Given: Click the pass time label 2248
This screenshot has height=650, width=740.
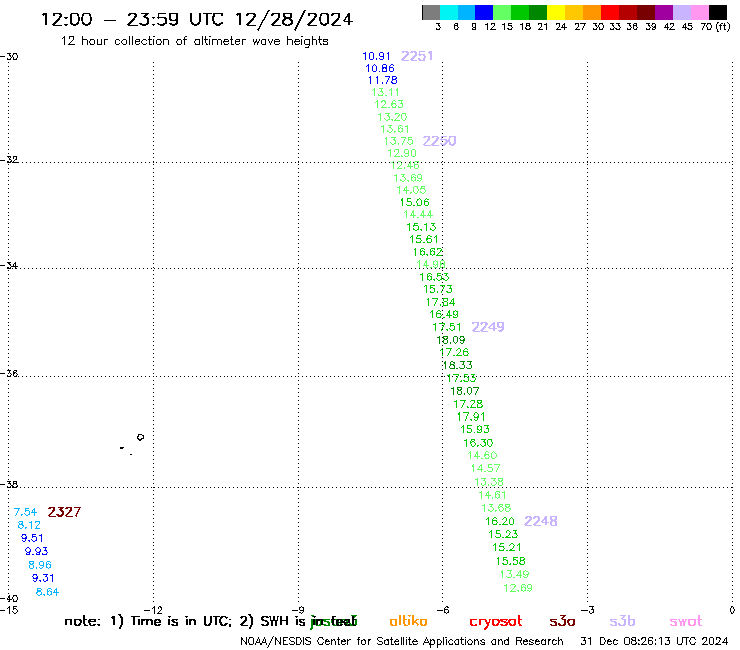Looking at the screenshot, I should pos(541,521).
